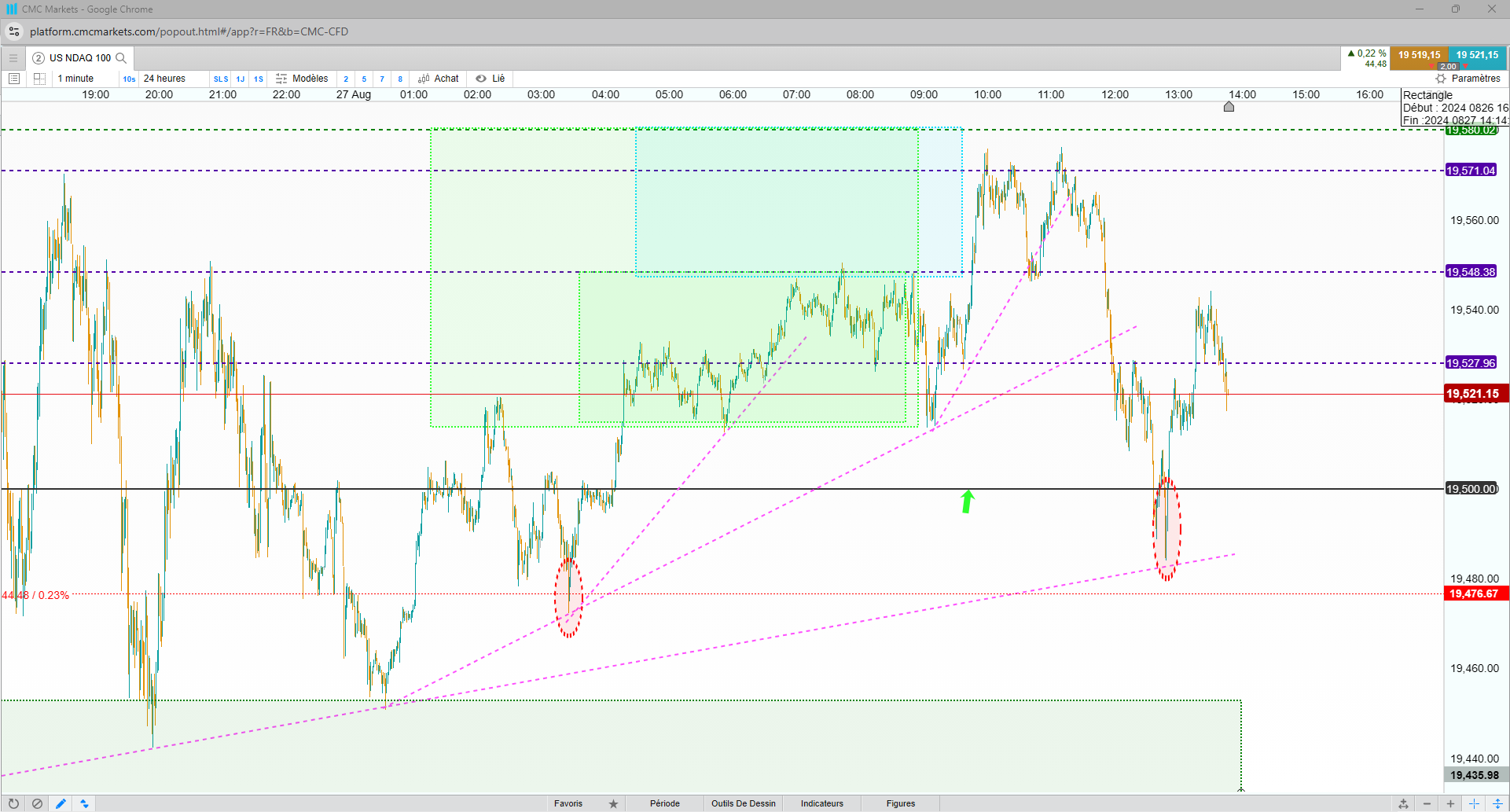Click the time axis marker near 14:00

coord(1229,106)
